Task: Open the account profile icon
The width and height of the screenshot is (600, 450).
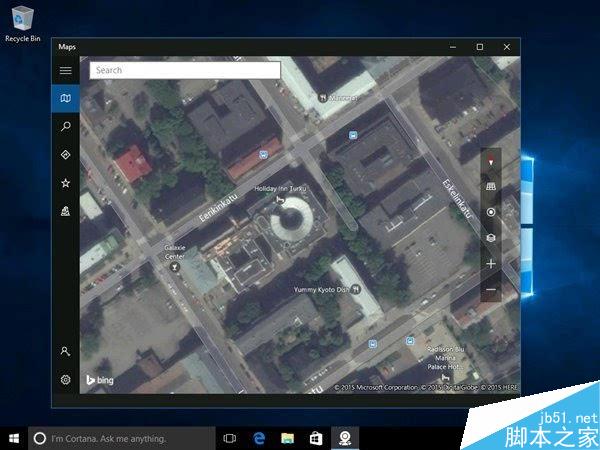Action: click(x=66, y=351)
